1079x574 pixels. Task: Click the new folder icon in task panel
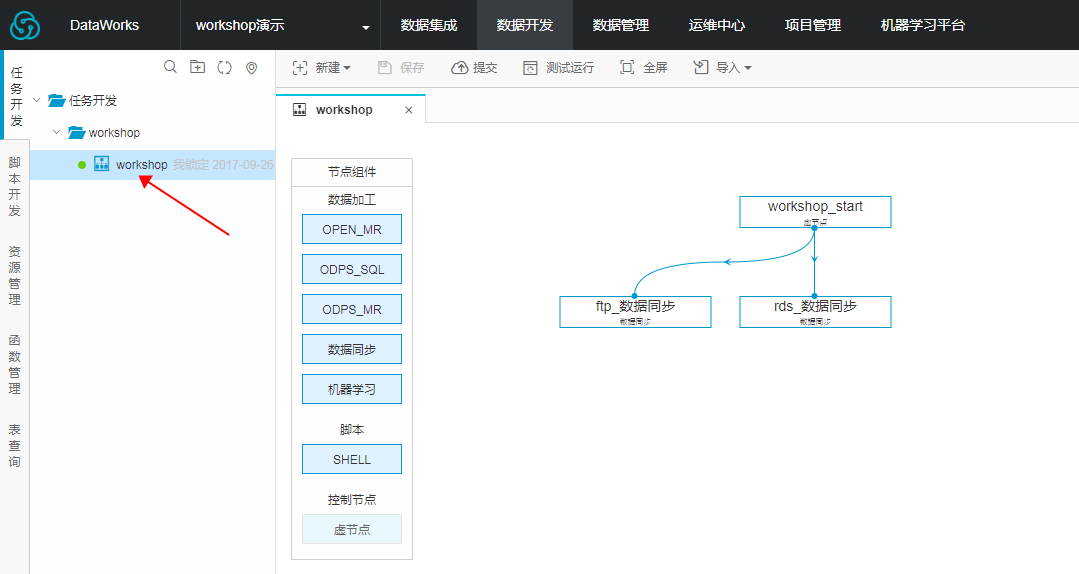coord(197,67)
